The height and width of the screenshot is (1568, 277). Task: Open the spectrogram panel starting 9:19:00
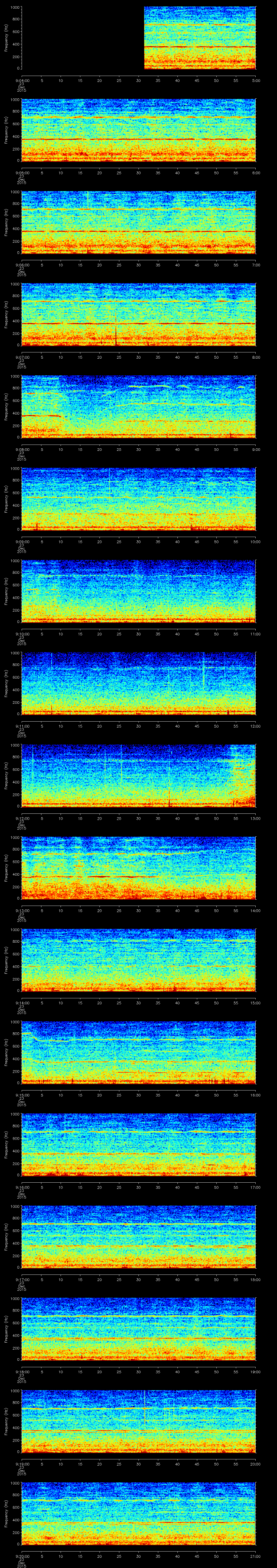[139, 1421]
